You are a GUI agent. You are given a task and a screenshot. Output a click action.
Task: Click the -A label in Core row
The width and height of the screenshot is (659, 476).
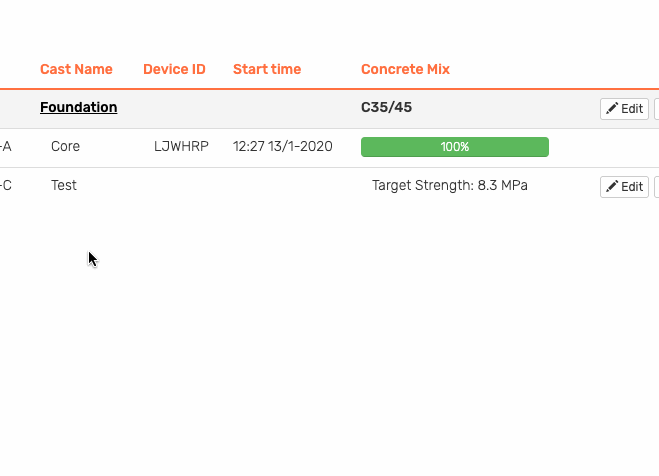(x=5, y=146)
